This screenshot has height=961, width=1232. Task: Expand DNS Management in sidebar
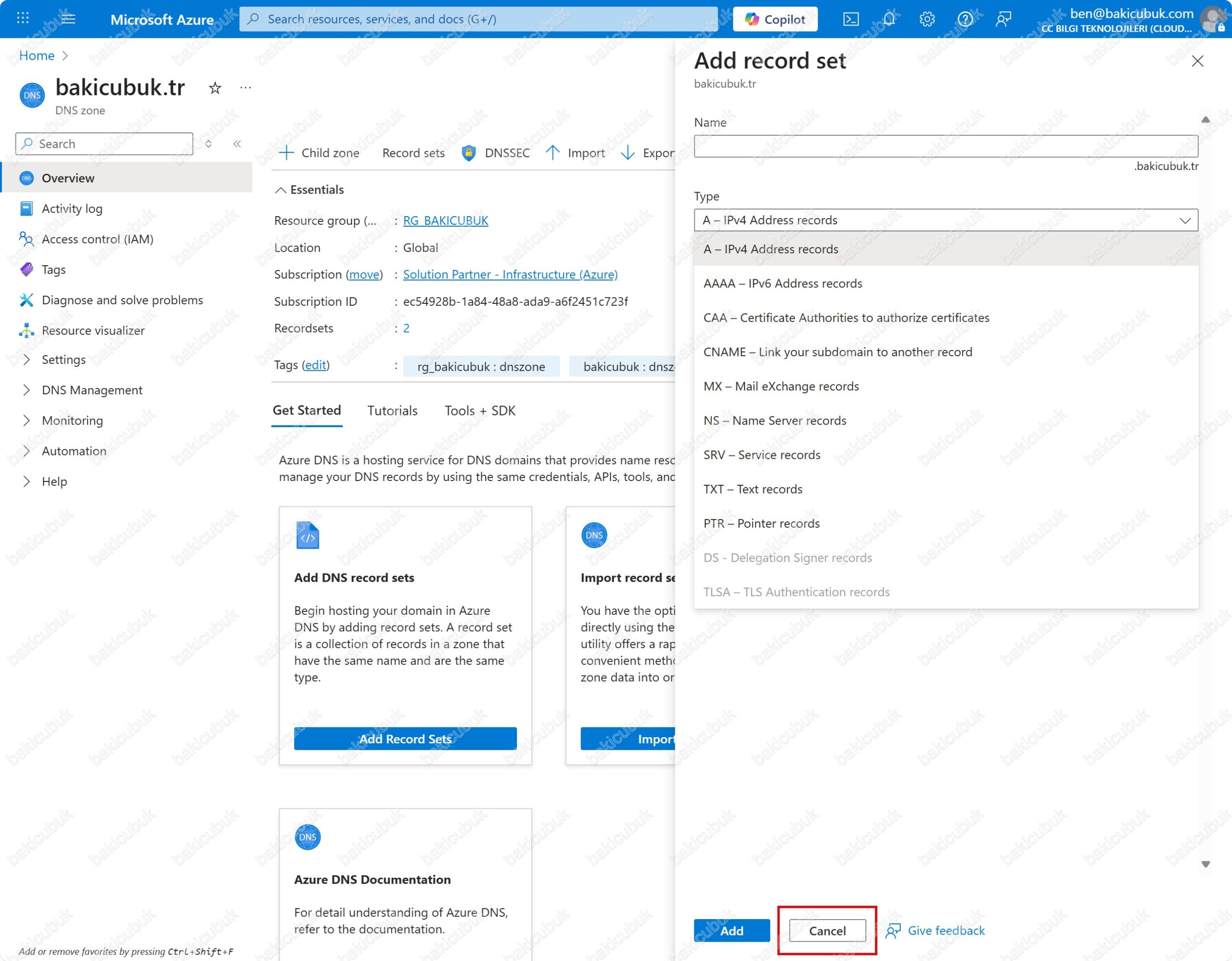click(x=91, y=390)
